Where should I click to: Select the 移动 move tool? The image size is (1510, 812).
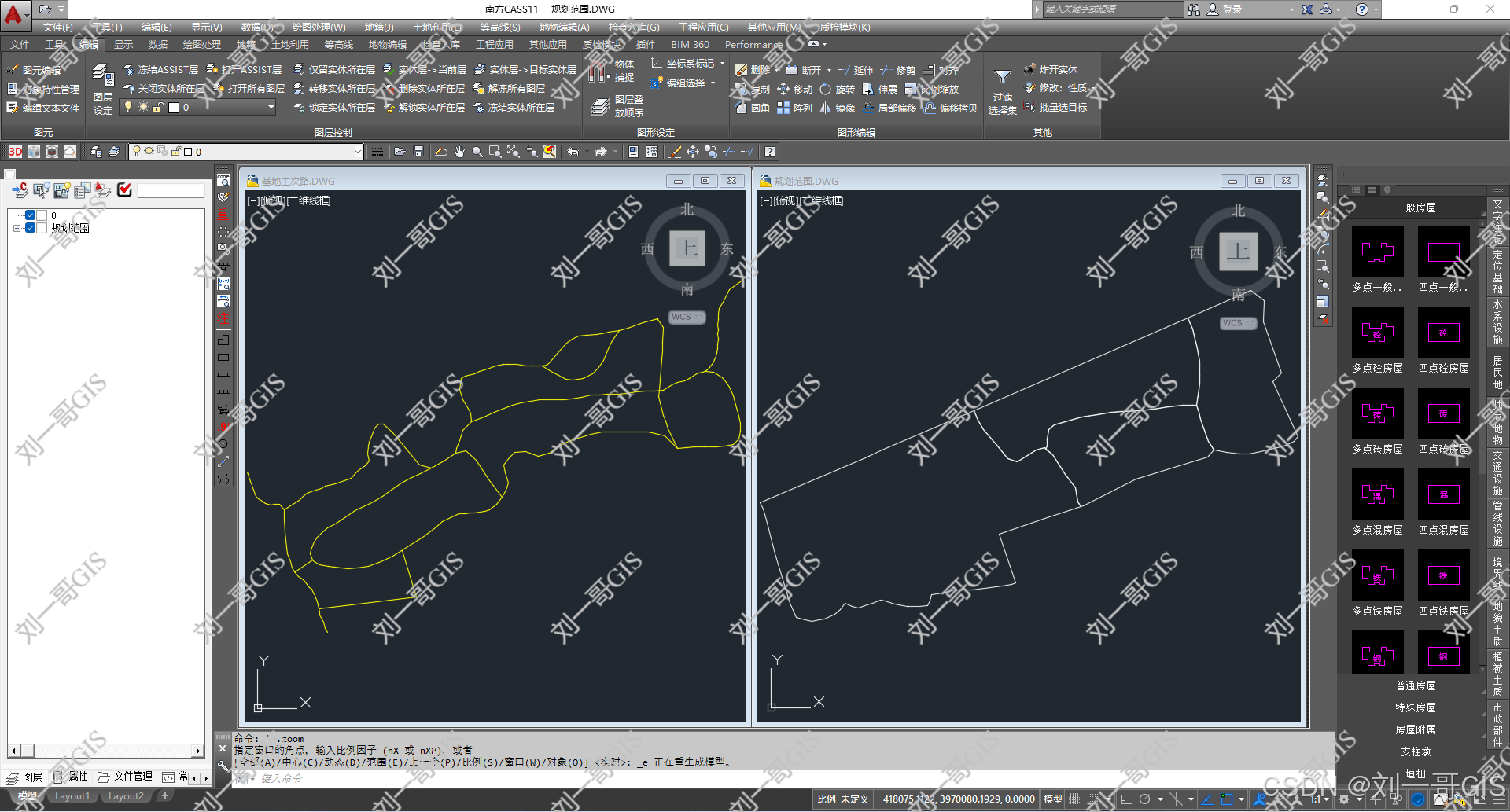(795, 90)
